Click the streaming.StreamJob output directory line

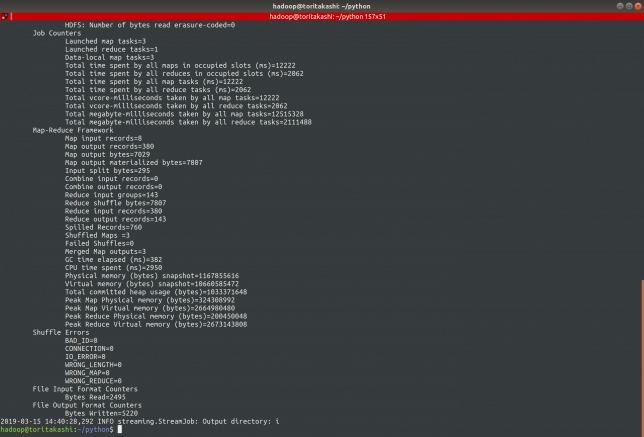140,421
